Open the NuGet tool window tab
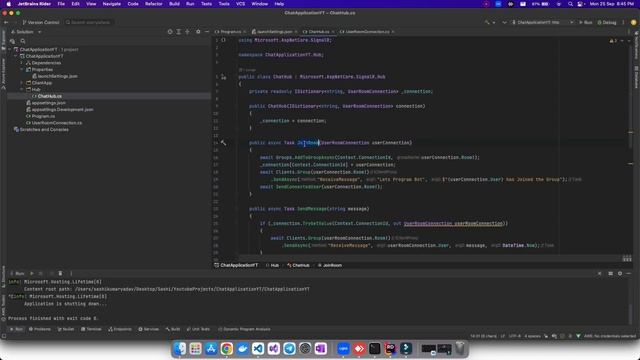Image resolution: width=640 pixels, height=360 pixels. click(x=66, y=329)
